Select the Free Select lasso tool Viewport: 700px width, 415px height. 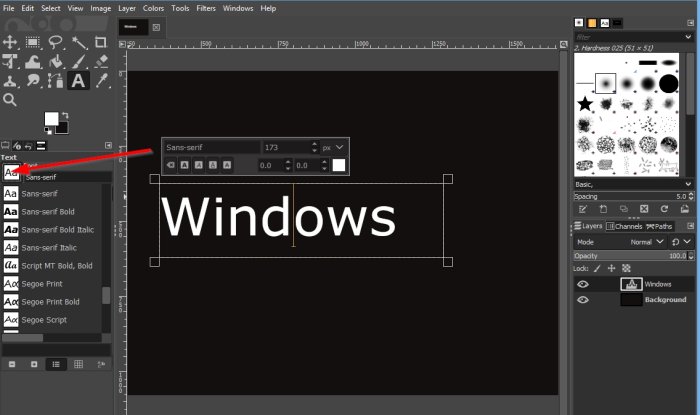(x=55, y=42)
